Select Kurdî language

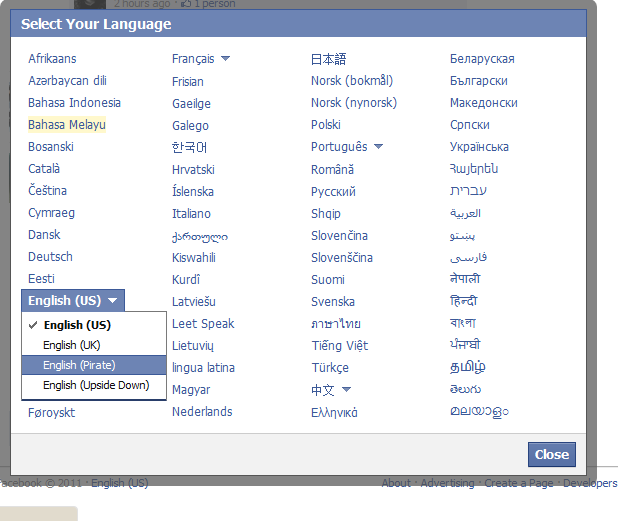pyautogui.click(x=186, y=280)
